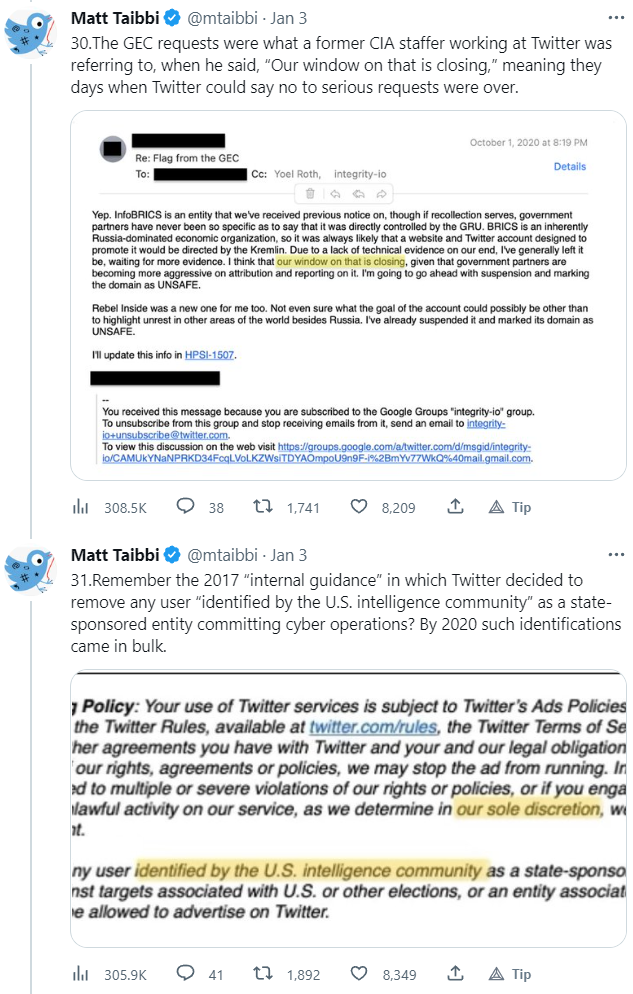View analytics showing 305.9K views
The height and width of the screenshot is (994, 633).
click(81, 973)
